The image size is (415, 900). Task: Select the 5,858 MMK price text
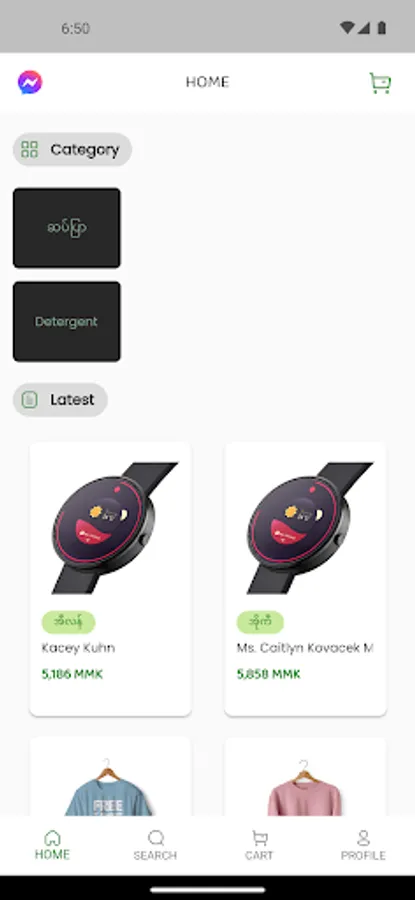pyautogui.click(x=268, y=674)
